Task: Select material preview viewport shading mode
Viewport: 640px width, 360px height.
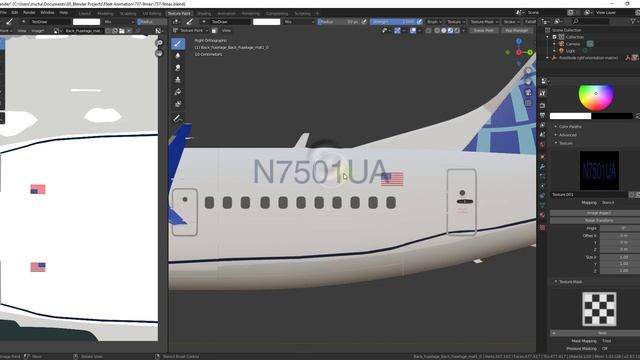Action: point(450,31)
